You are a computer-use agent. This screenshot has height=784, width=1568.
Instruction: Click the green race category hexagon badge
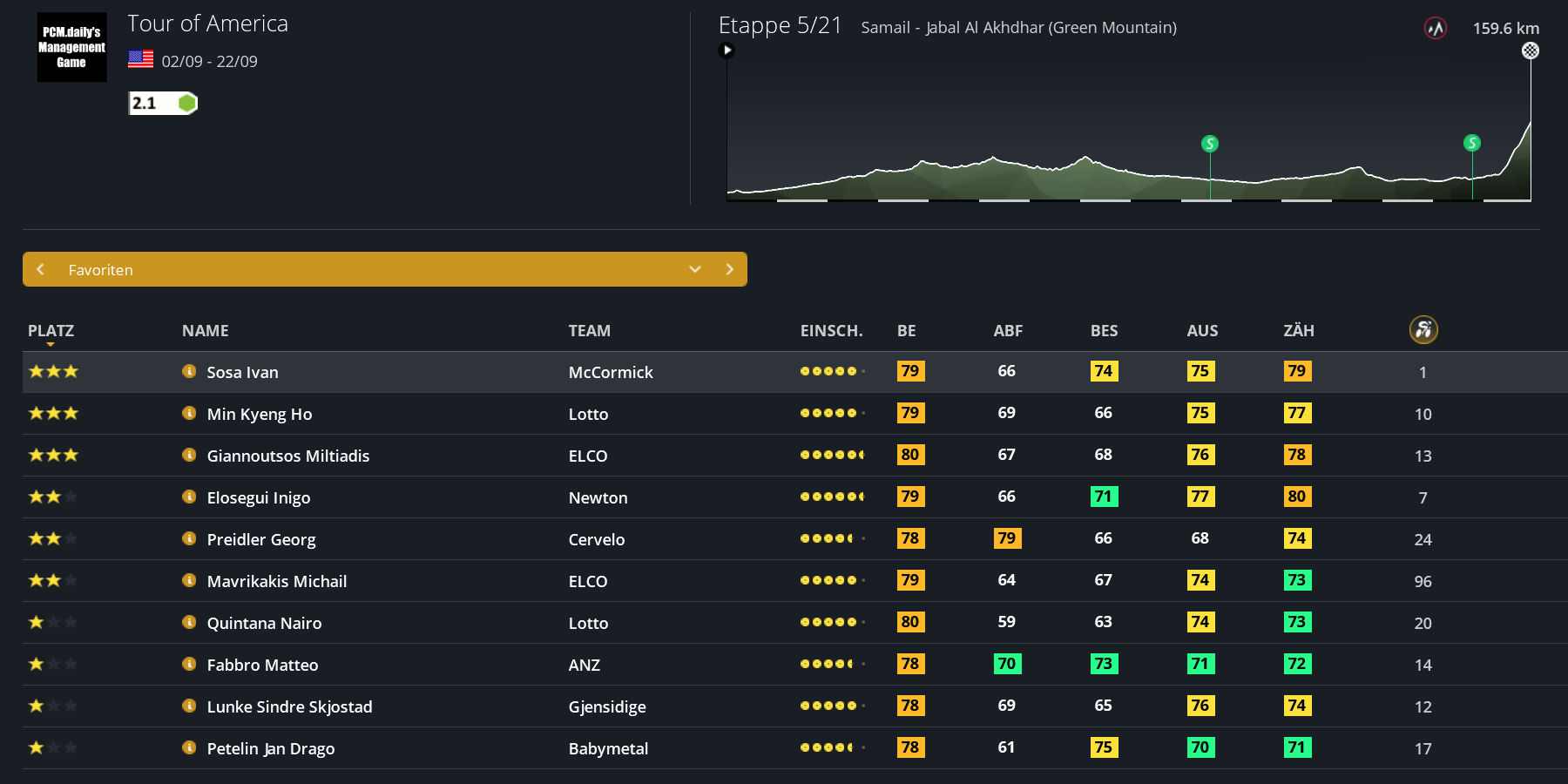186,104
